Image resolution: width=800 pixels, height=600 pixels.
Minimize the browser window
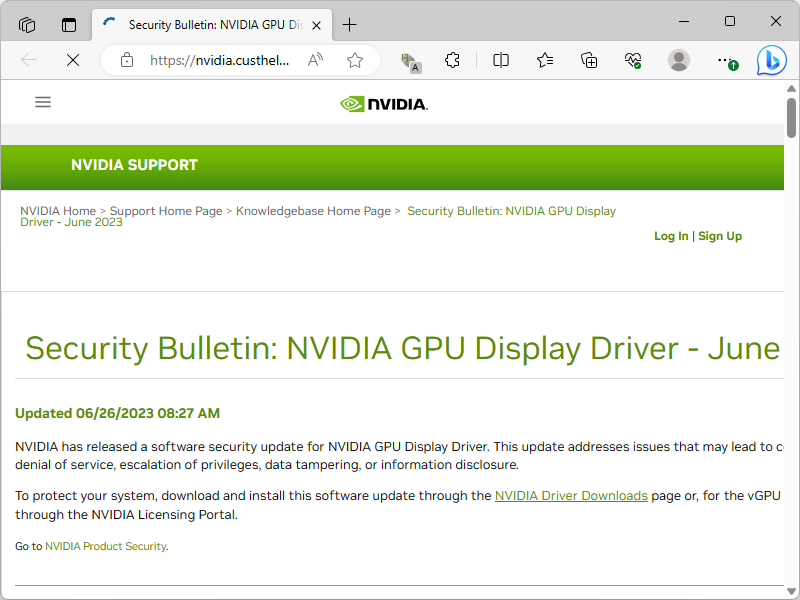(x=684, y=21)
